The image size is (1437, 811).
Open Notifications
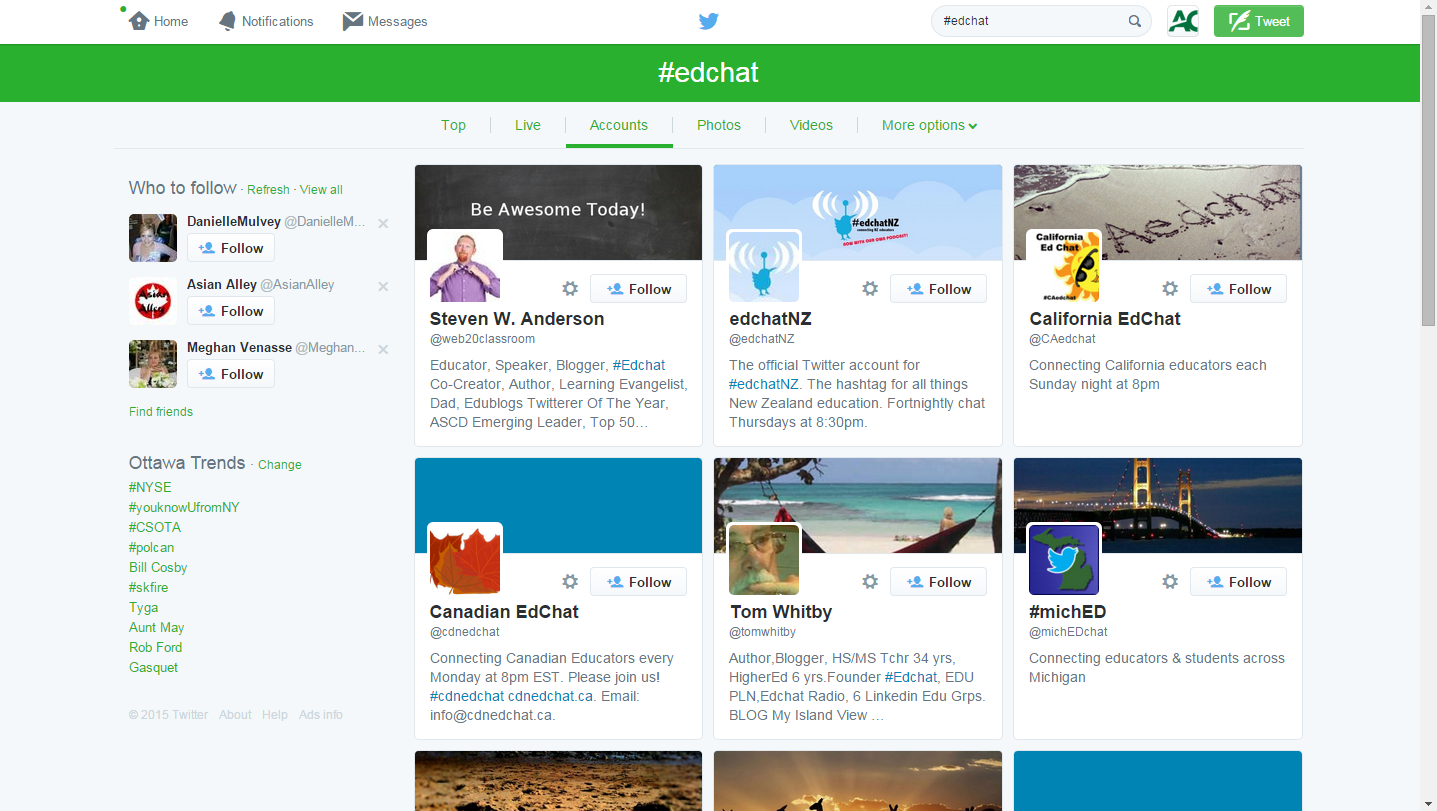(266, 21)
